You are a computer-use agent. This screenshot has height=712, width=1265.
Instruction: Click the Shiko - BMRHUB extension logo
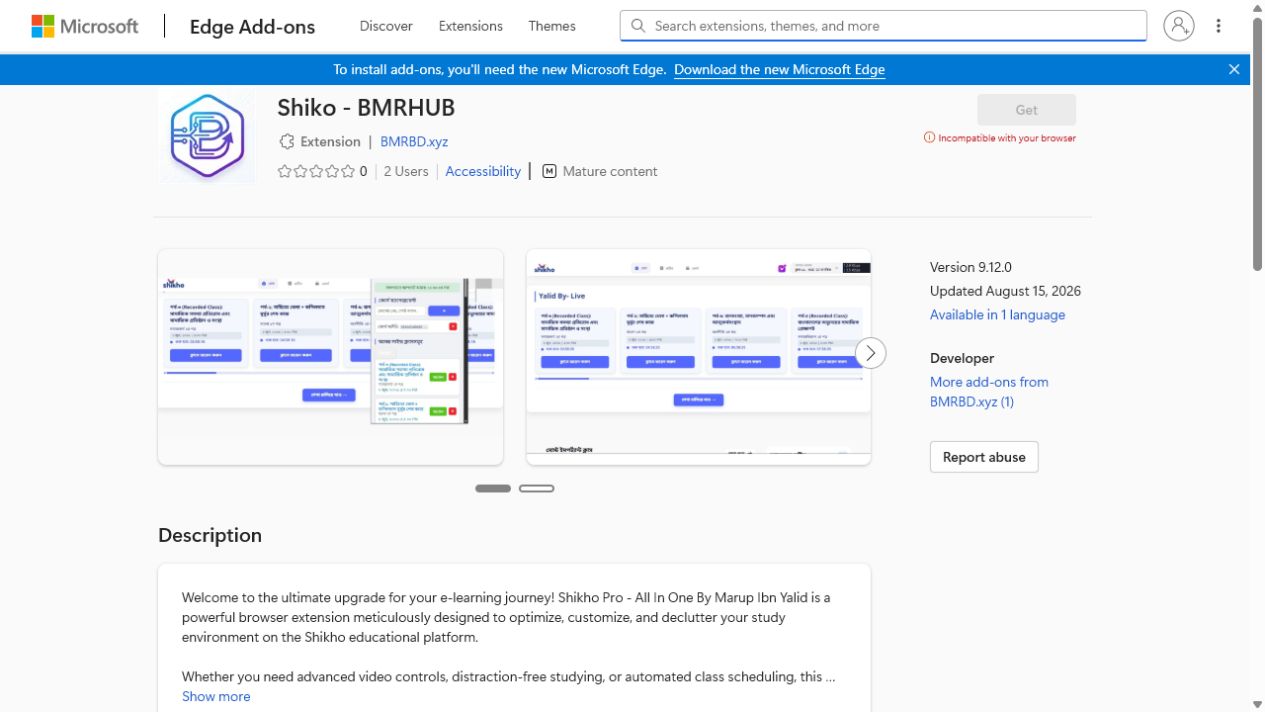tap(207, 136)
